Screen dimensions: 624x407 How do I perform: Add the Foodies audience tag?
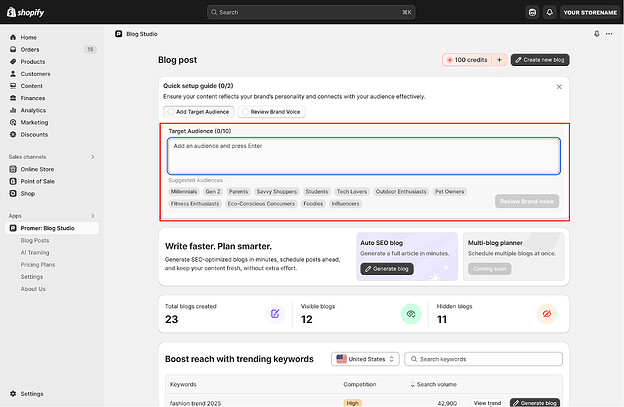pos(313,204)
